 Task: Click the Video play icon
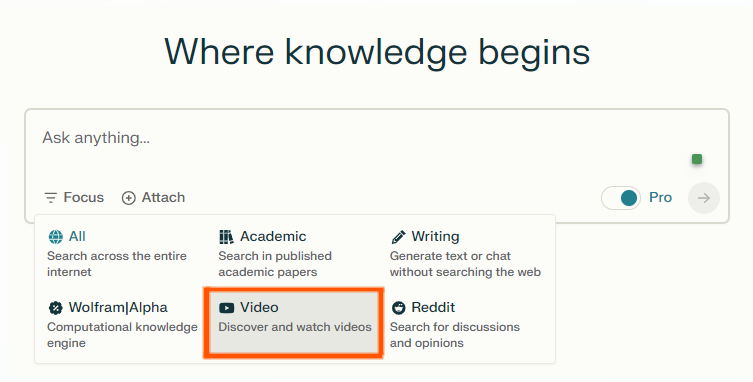click(226, 308)
